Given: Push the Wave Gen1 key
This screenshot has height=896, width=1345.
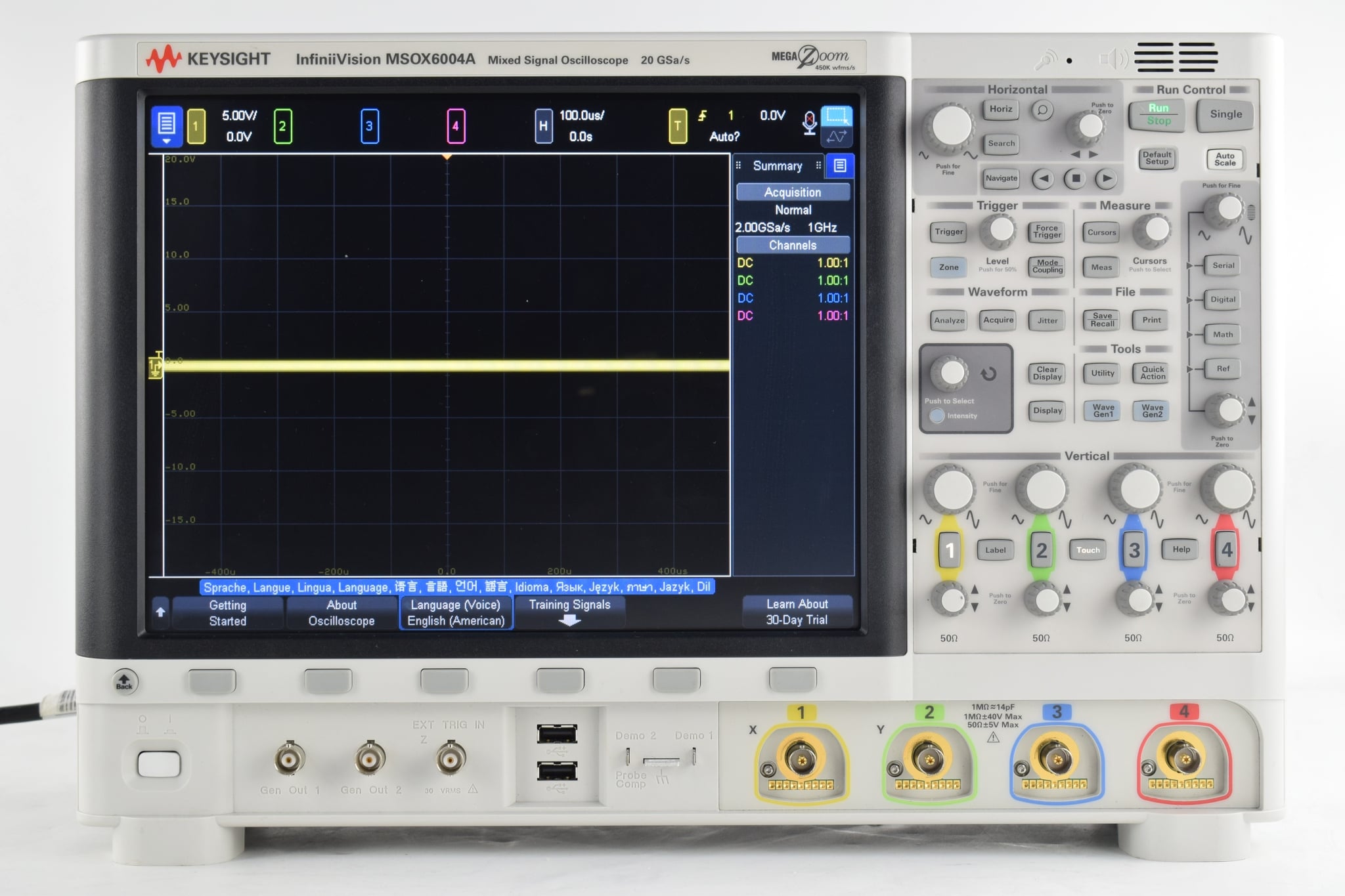Looking at the screenshot, I should click(1103, 411).
